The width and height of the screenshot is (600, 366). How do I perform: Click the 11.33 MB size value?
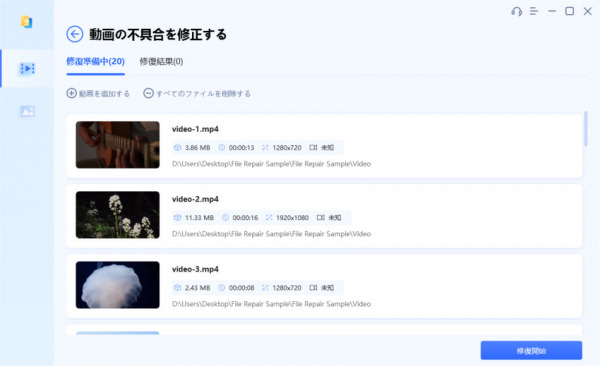tap(199, 217)
